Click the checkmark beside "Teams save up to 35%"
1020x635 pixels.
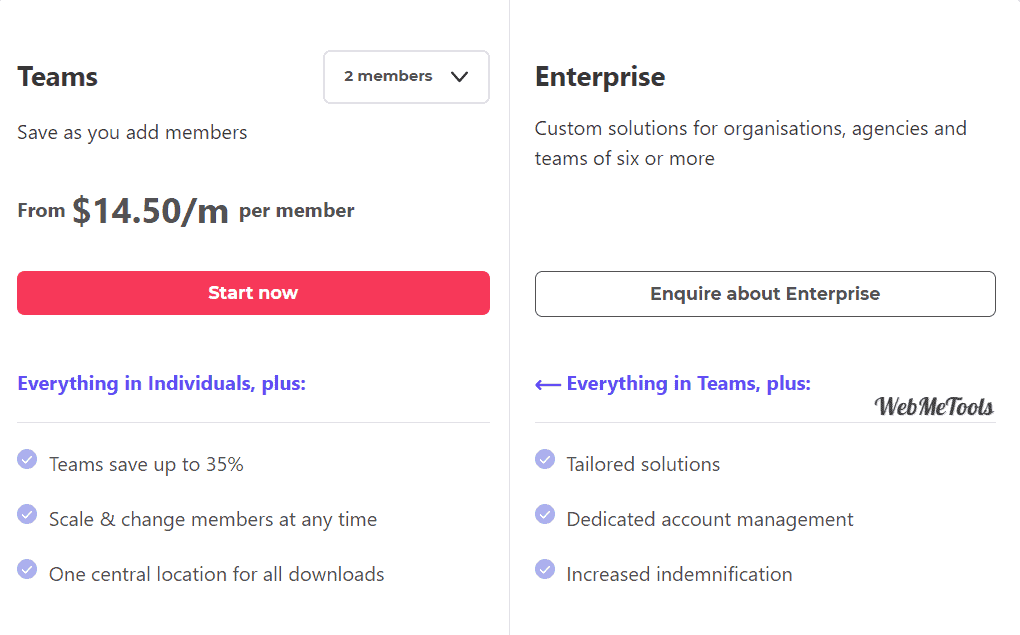pyautogui.click(x=27, y=459)
